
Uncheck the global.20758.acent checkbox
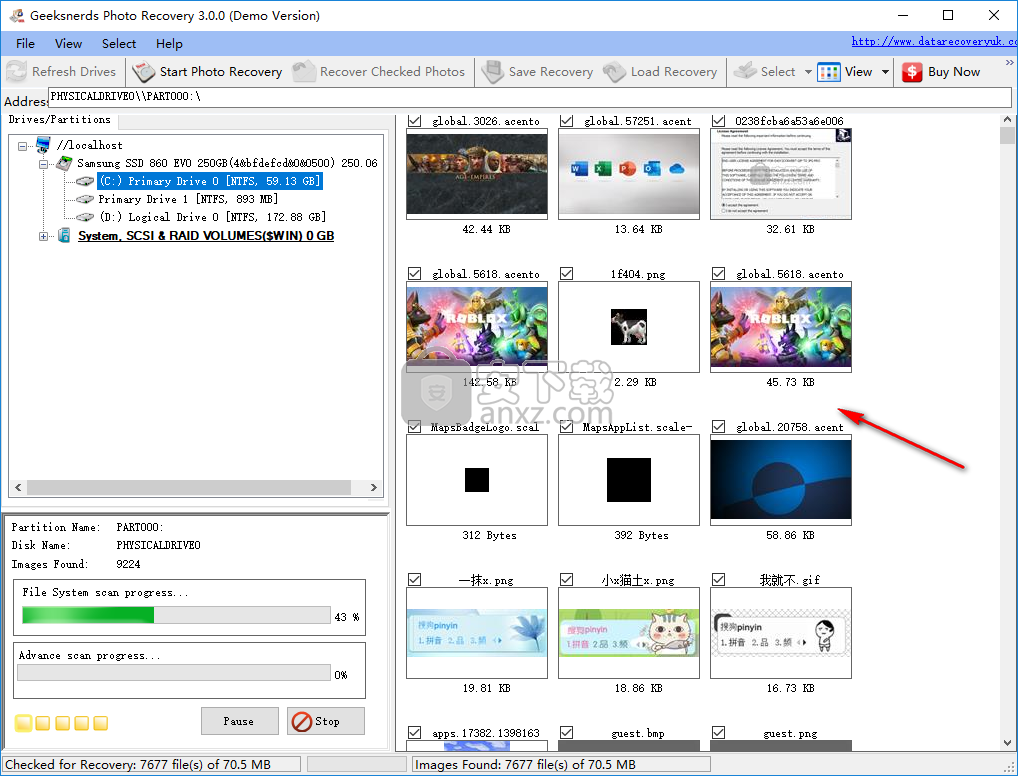pos(718,427)
